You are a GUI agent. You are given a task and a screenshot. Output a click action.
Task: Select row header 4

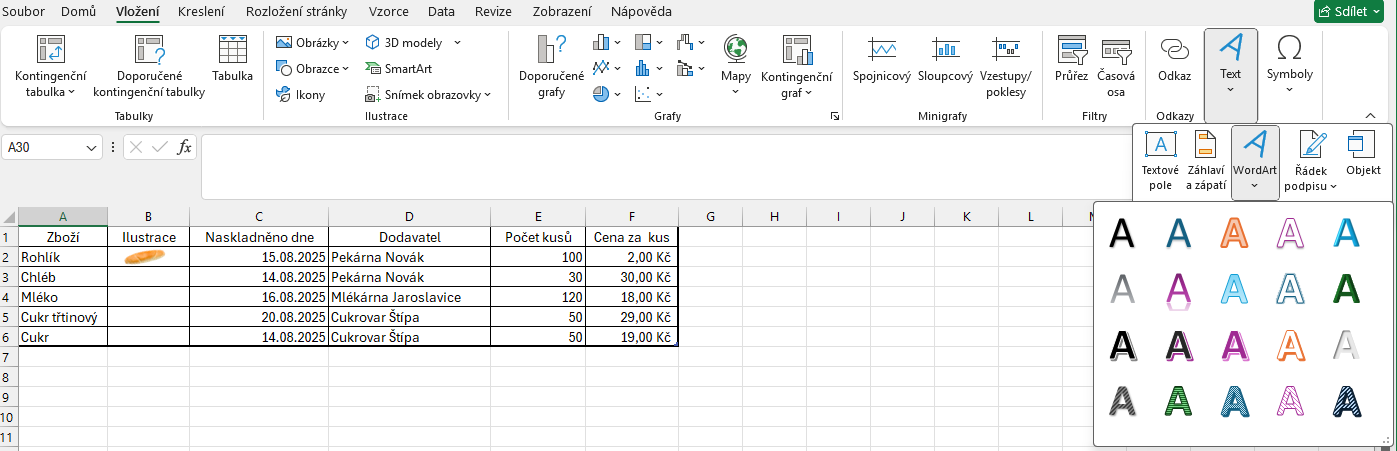[x=8, y=297]
